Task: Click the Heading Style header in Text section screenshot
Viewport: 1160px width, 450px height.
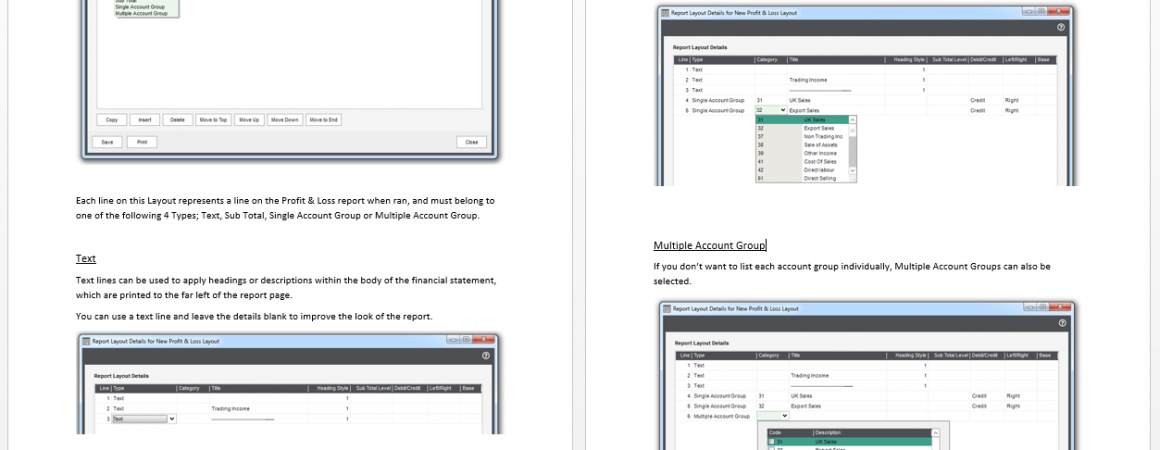Action: 331,389
